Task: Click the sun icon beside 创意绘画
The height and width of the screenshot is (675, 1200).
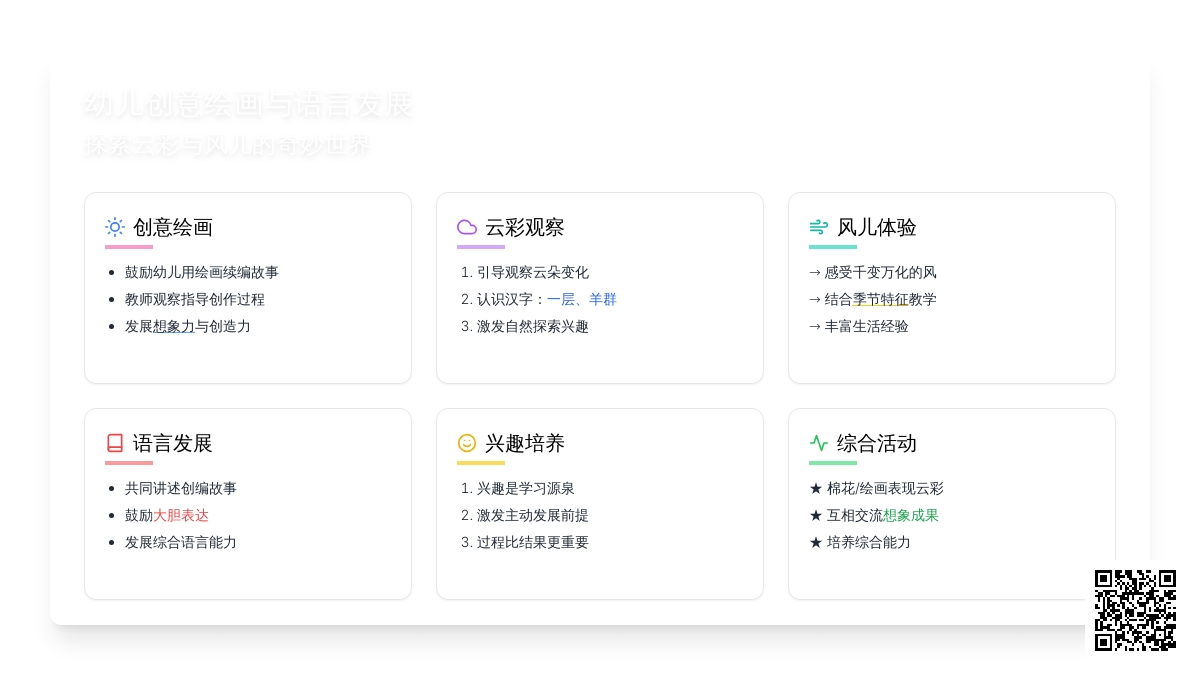Action: click(x=115, y=227)
